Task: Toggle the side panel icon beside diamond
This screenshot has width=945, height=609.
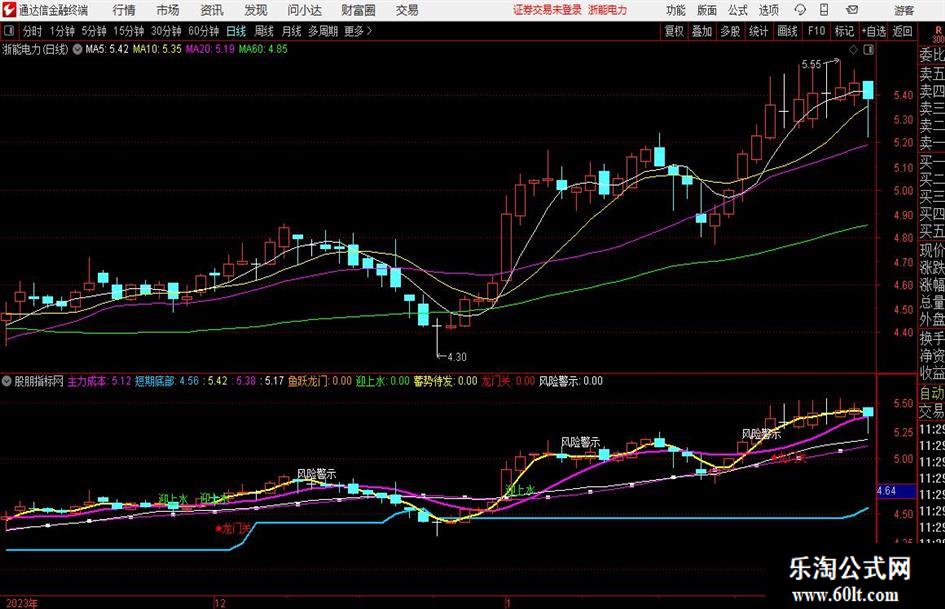Action: point(868,50)
